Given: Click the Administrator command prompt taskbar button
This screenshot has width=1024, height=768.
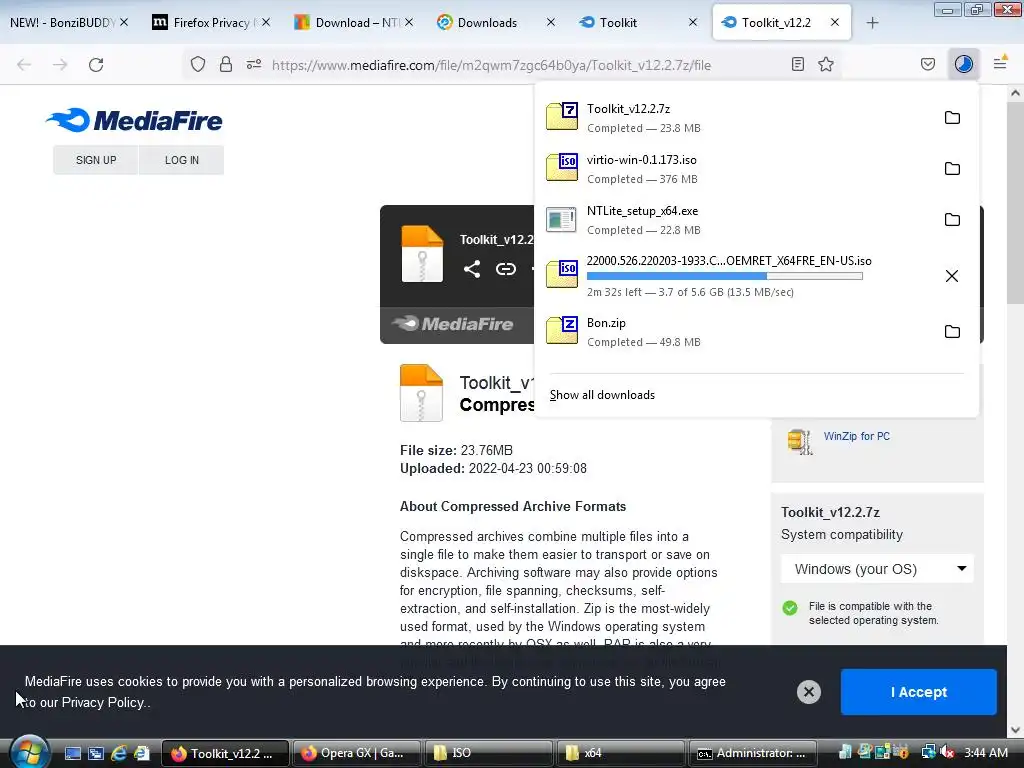Looking at the screenshot, I should (x=752, y=753).
